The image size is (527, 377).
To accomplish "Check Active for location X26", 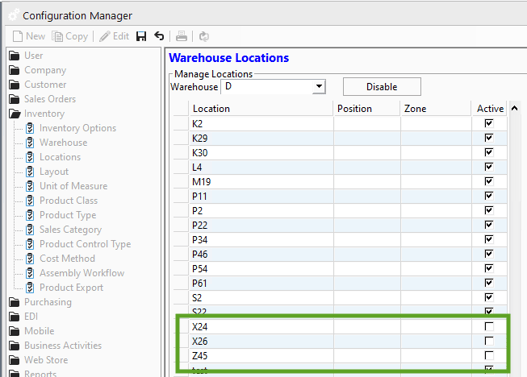I will tap(489, 341).
